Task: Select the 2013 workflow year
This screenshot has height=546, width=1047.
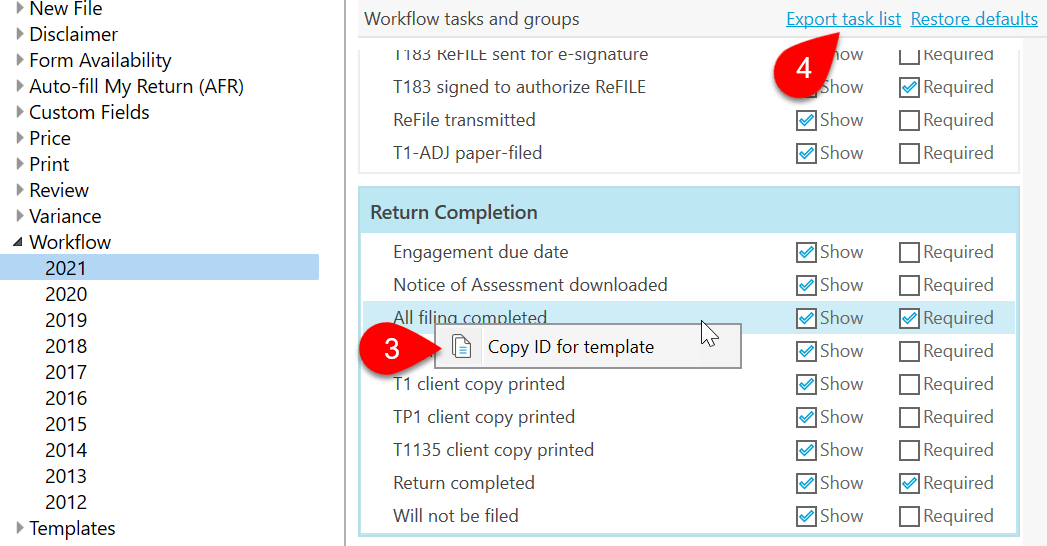Action: (x=66, y=476)
